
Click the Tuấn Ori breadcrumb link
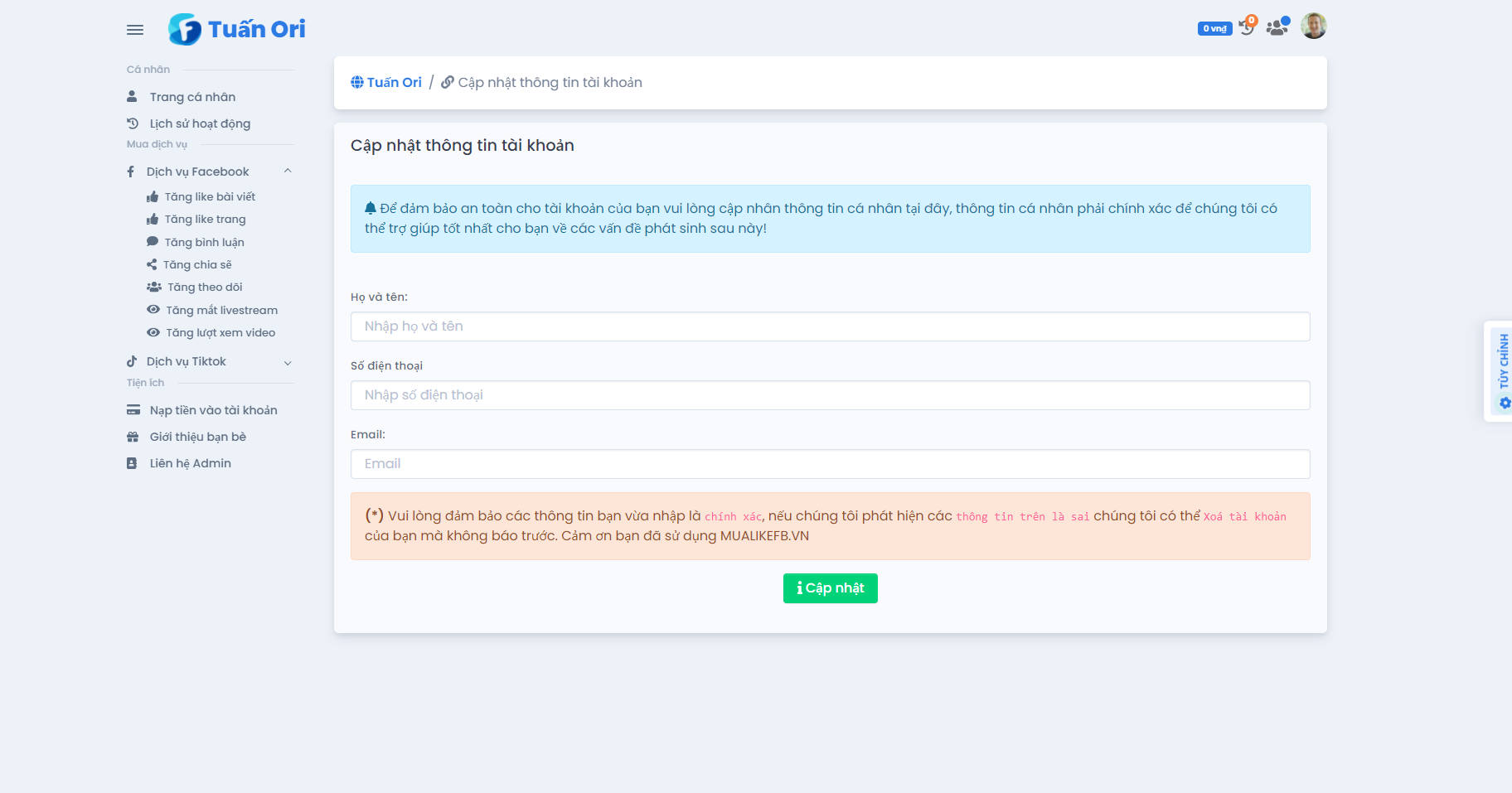point(394,82)
